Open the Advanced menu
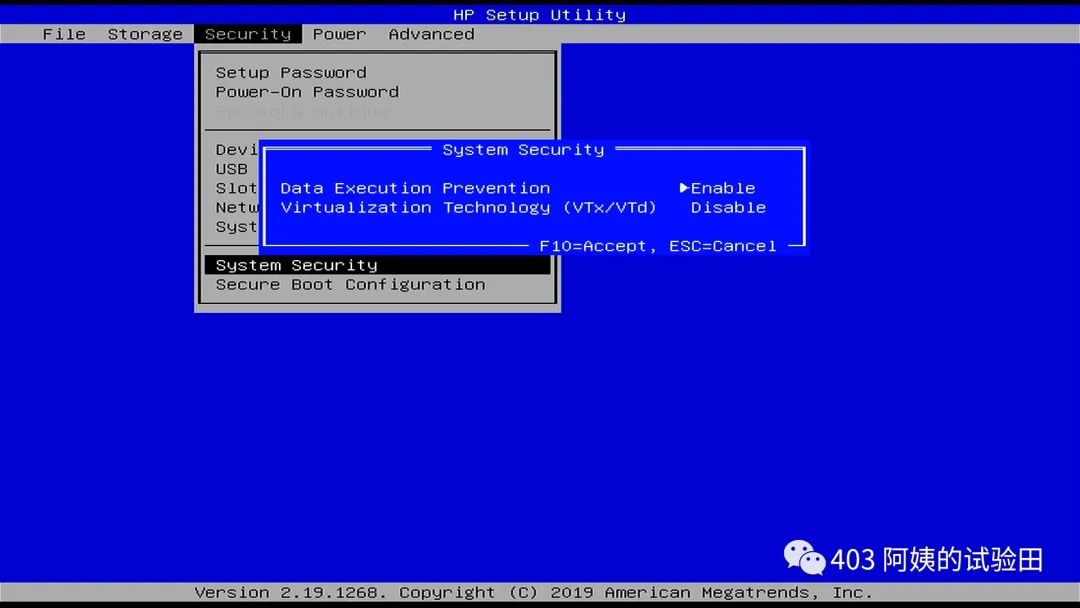This screenshot has width=1080, height=608. (431, 34)
